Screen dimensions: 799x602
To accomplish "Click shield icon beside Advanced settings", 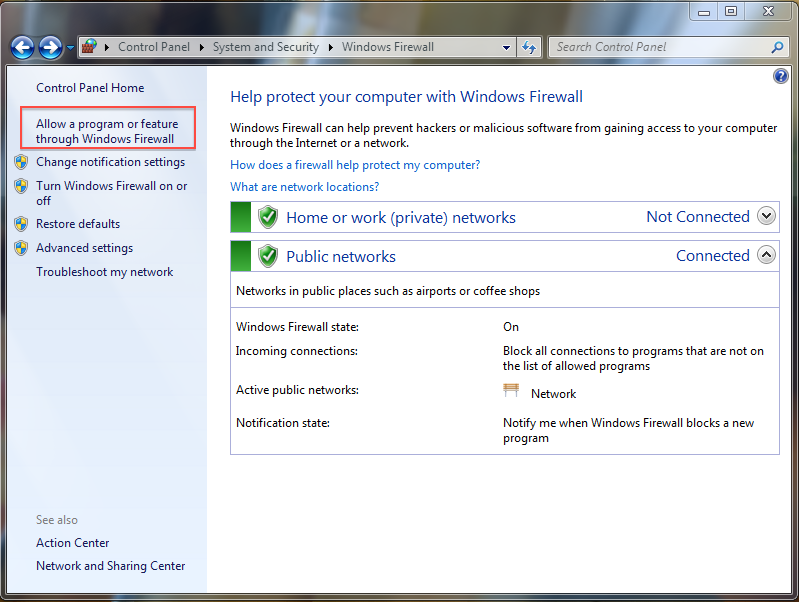I will (21, 248).
